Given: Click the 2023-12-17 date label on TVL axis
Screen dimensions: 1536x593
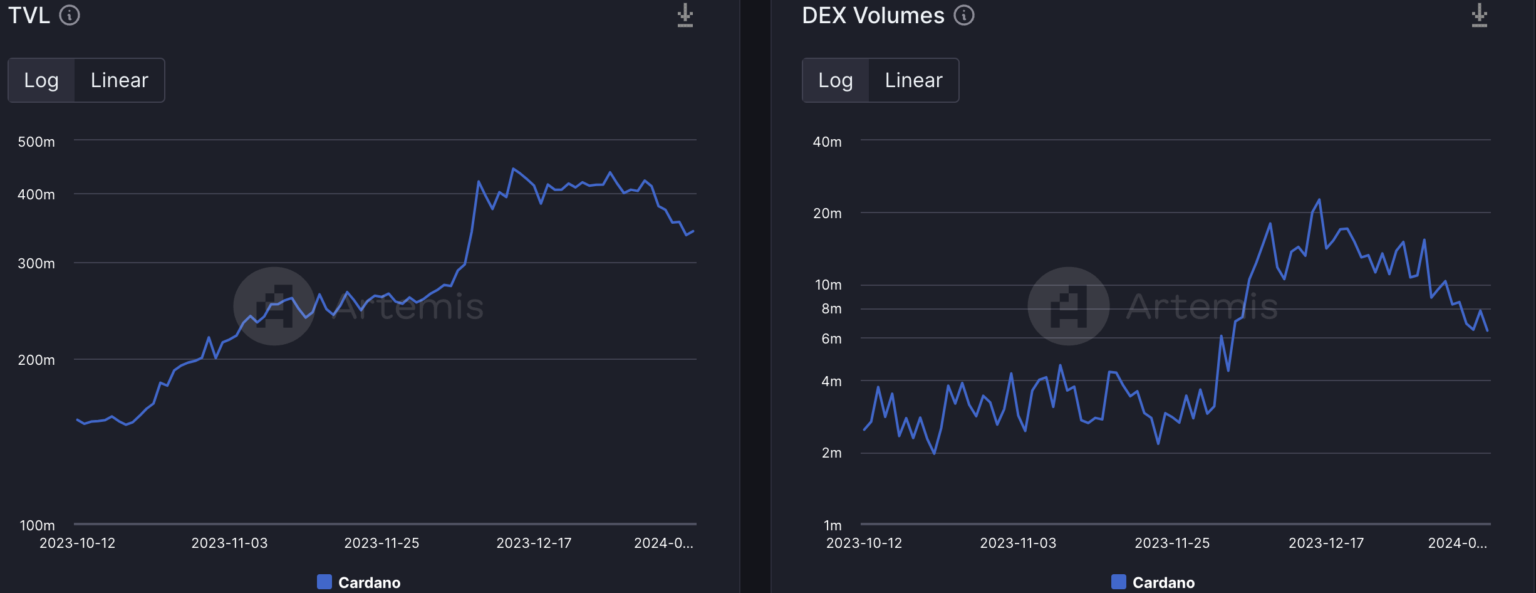Looking at the screenshot, I should point(534,543).
